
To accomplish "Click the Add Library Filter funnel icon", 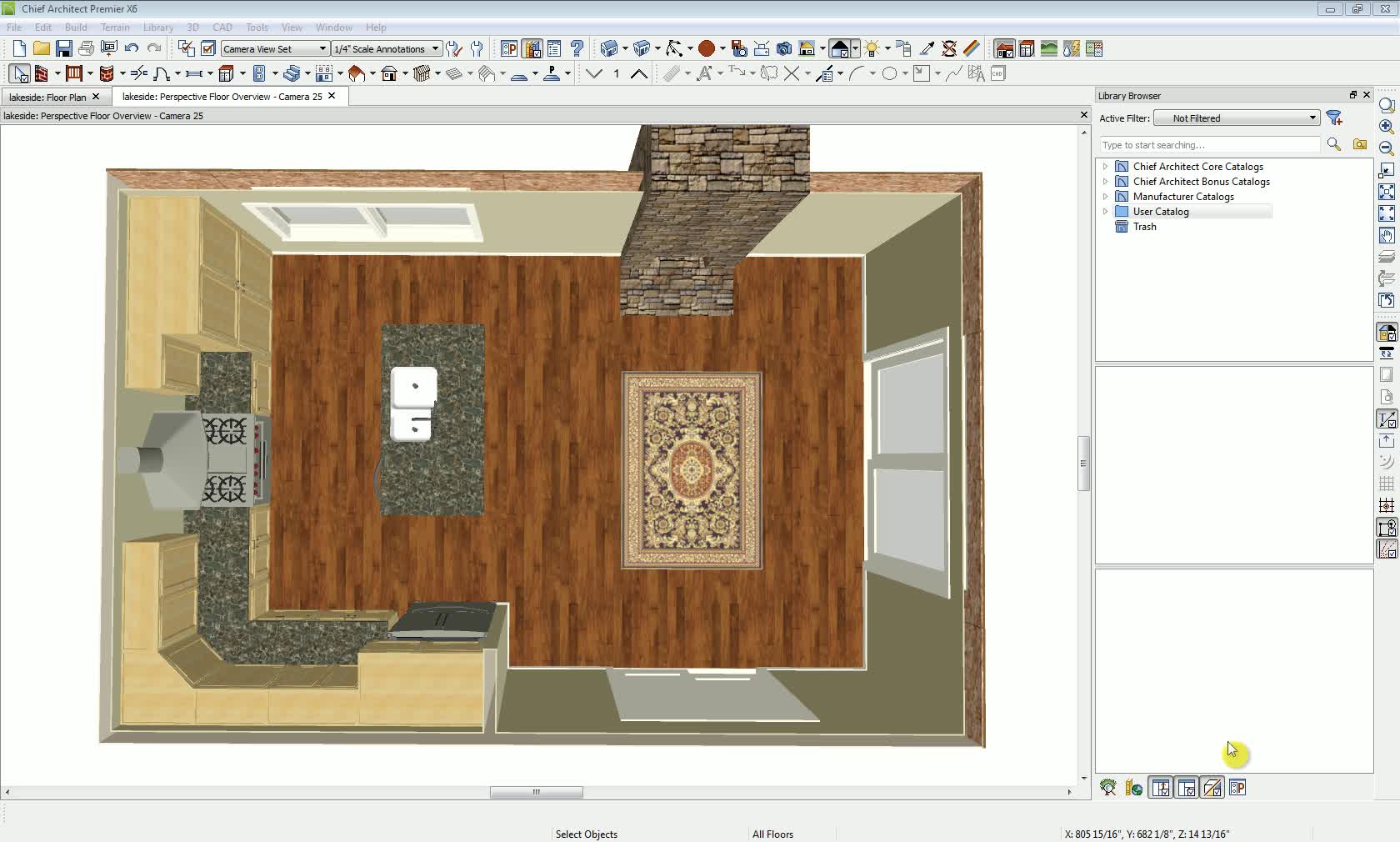I will pos(1334,118).
